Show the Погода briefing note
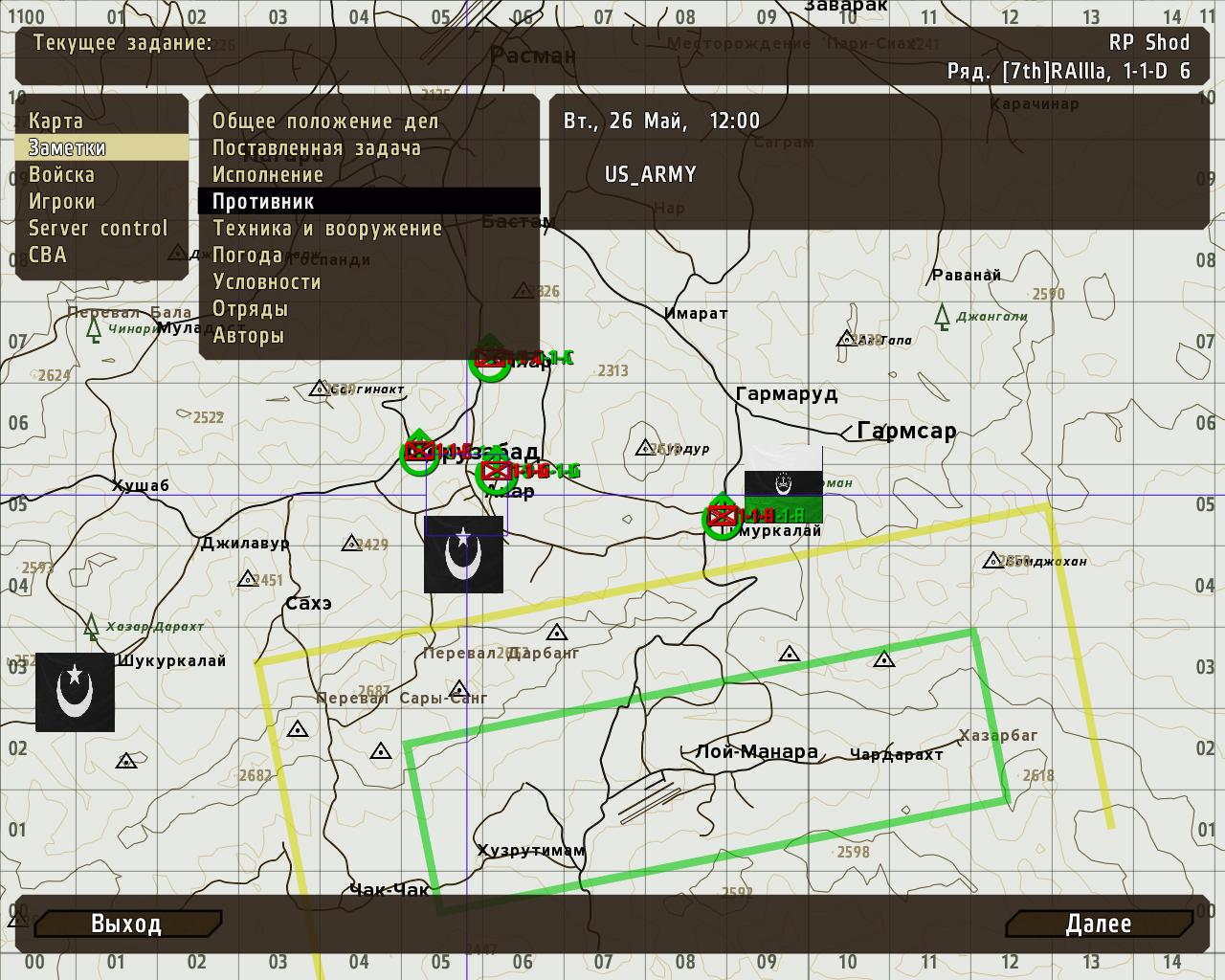 tap(247, 256)
